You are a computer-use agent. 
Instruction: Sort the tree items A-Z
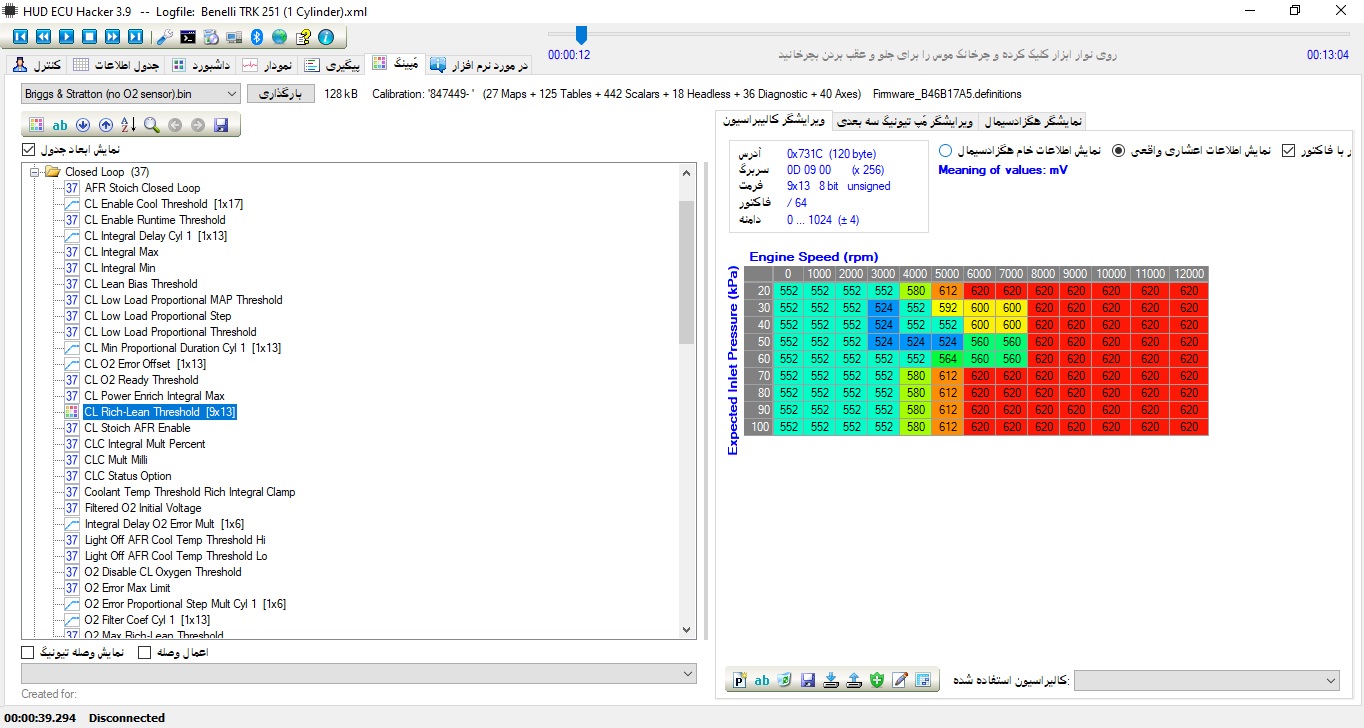tap(128, 125)
